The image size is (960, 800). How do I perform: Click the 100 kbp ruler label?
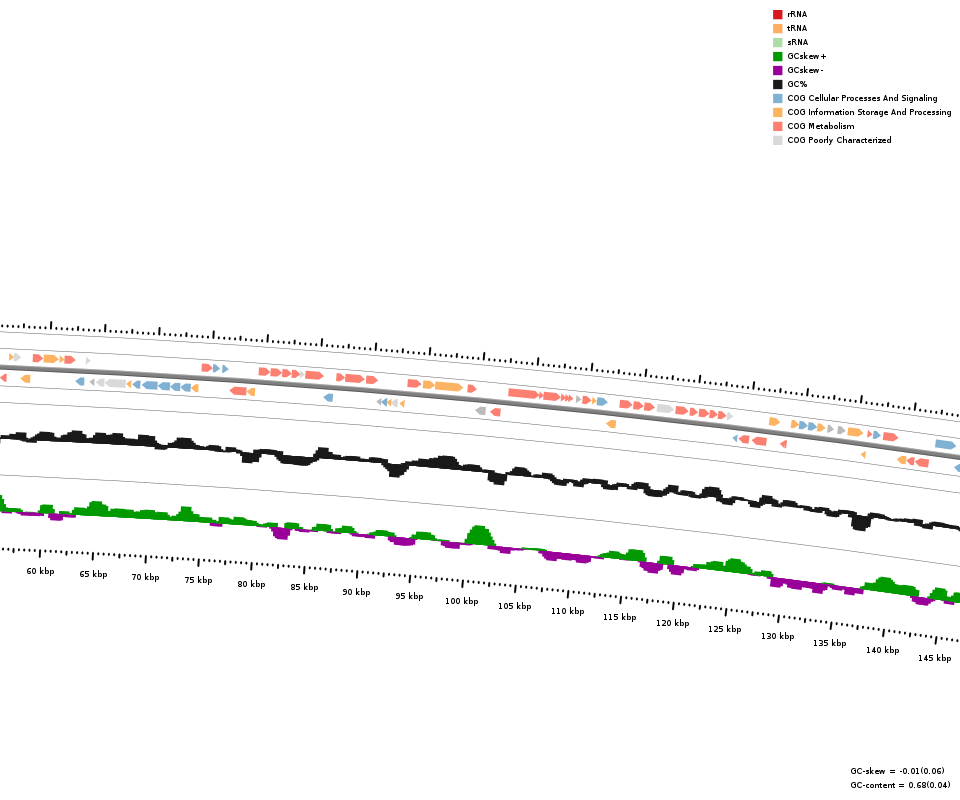tap(461, 601)
